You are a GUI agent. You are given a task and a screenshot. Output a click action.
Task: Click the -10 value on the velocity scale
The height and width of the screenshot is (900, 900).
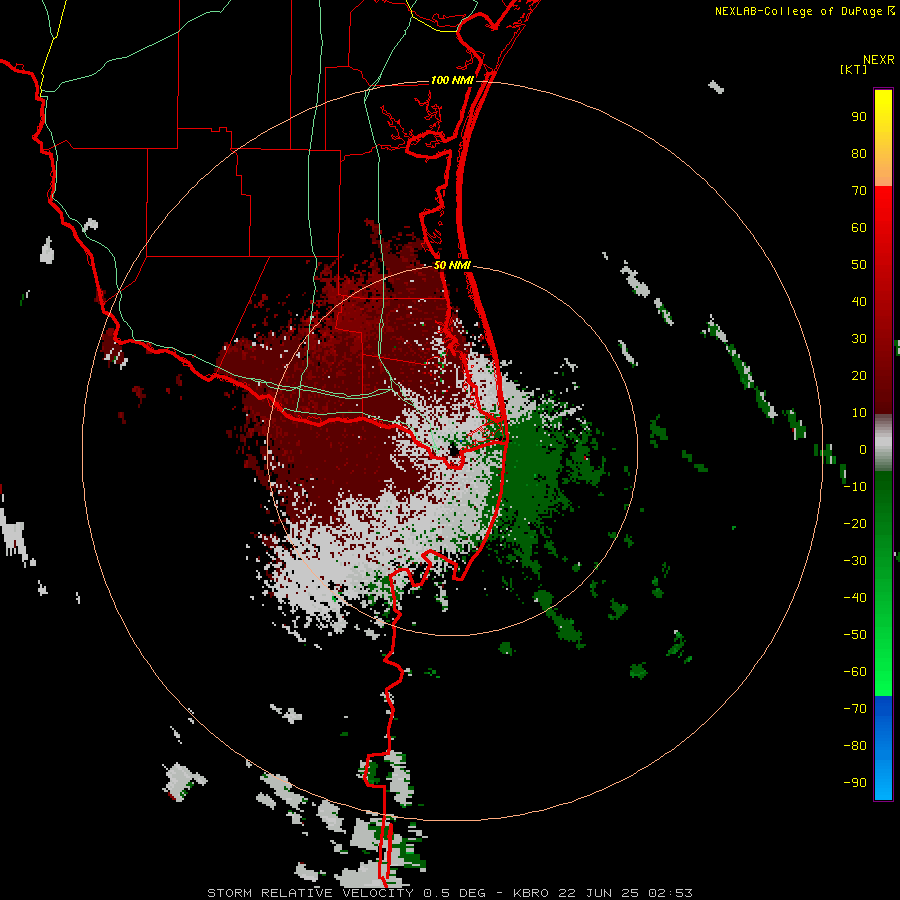(x=855, y=487)
